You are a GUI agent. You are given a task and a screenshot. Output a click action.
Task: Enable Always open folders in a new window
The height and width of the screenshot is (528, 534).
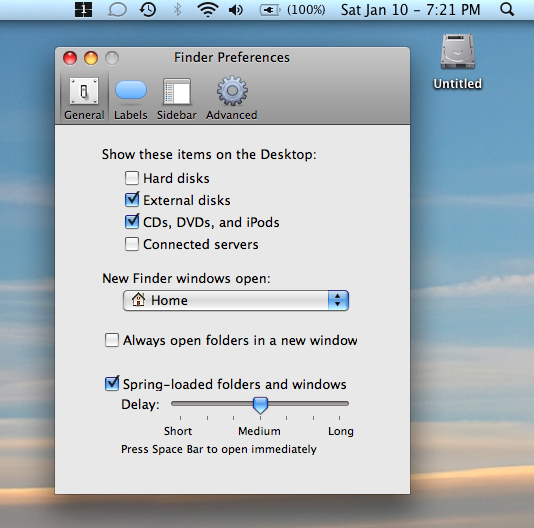click(112, 340)
